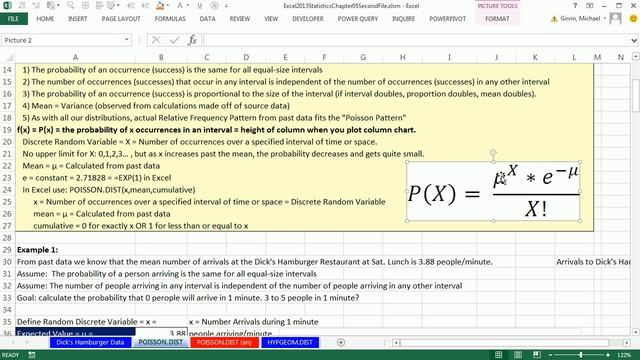Select row 29 header
640x360 pixels.
coord(7,250)
